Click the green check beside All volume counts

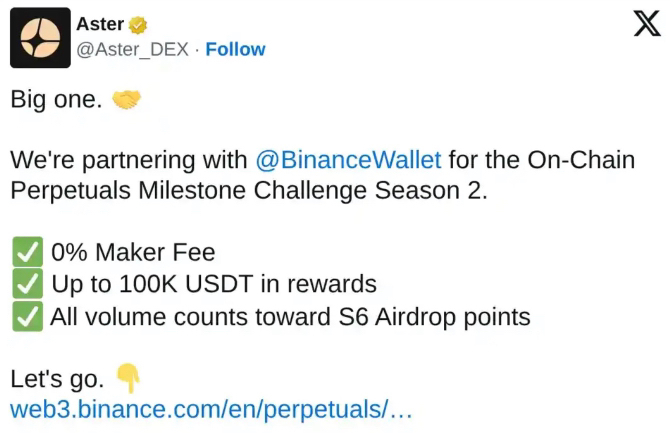tap(26, 317)
